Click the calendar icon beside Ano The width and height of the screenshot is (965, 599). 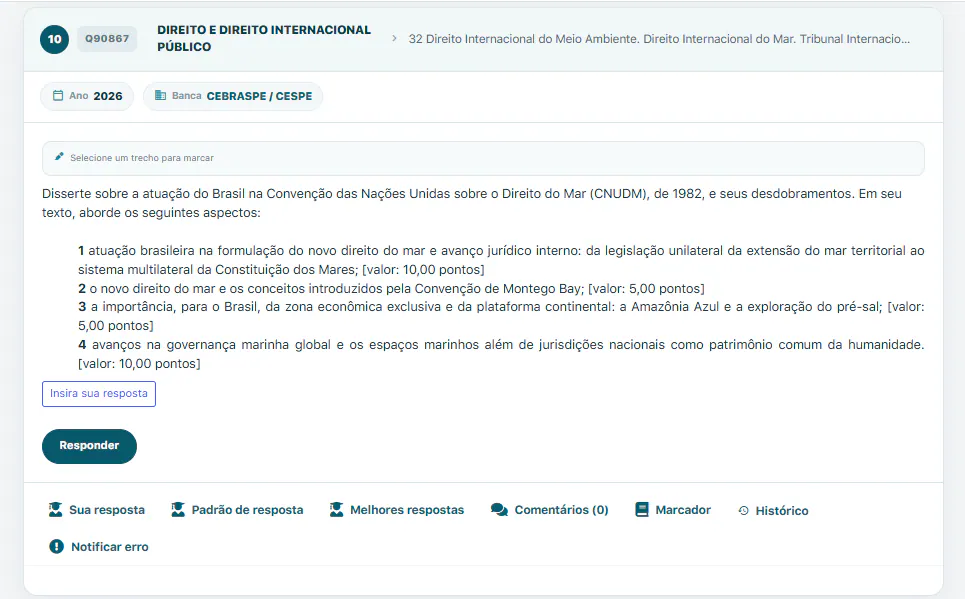point(58,95)
